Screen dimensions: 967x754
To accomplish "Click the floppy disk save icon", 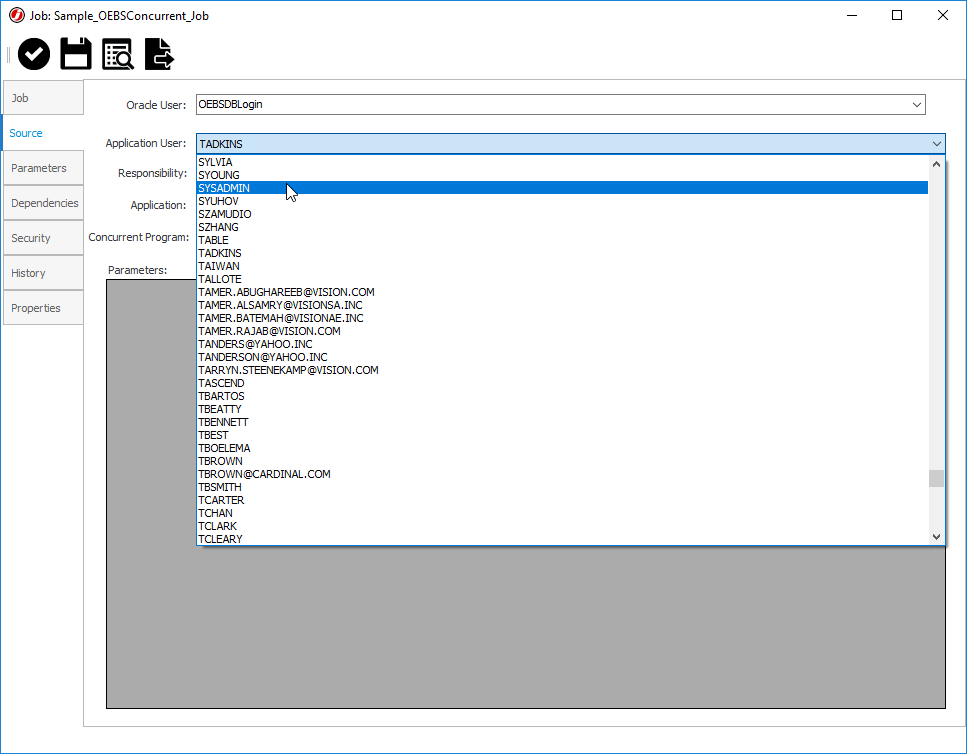I will (x=76, y=54).
